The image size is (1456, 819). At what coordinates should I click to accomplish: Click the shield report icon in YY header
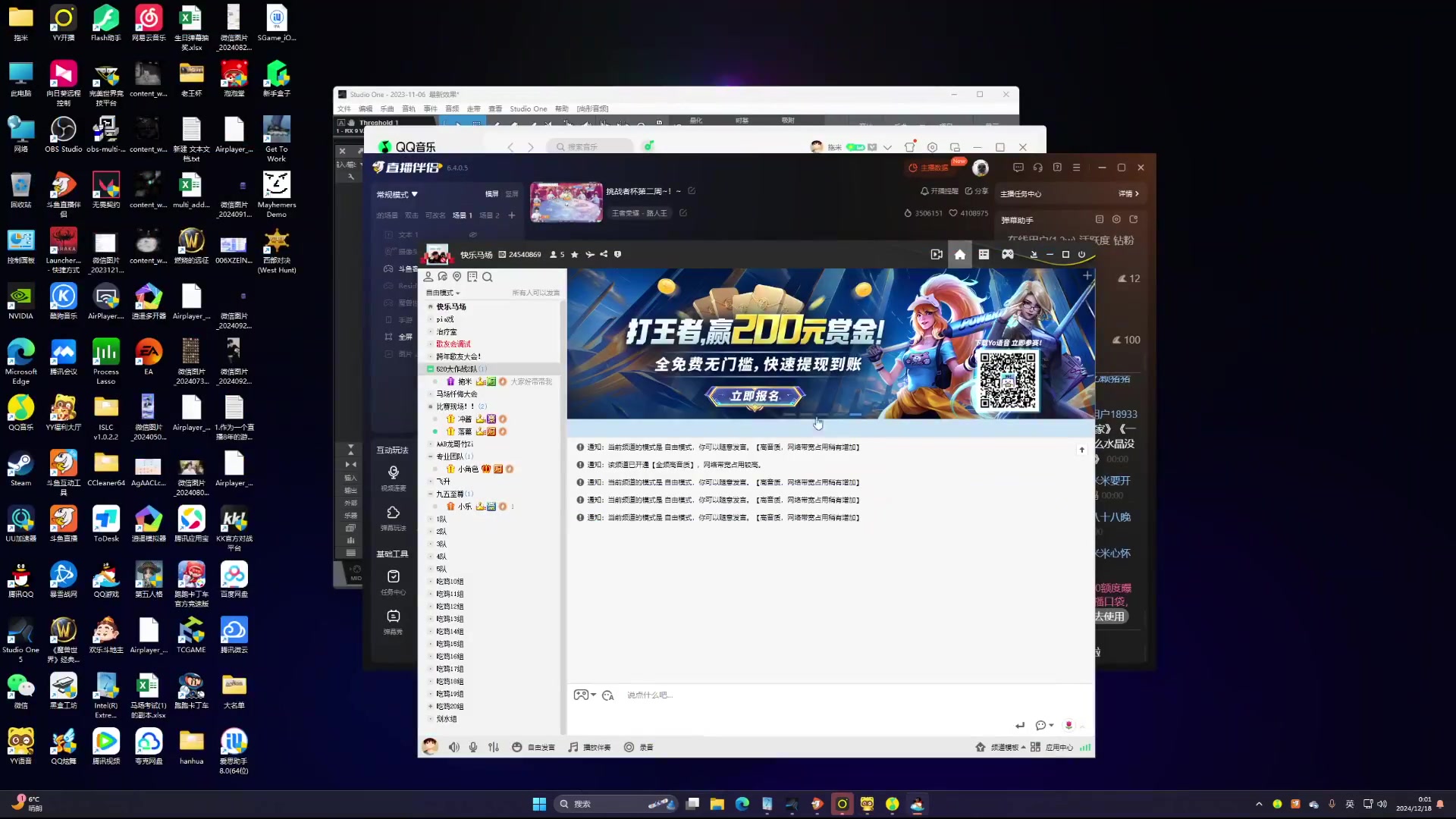[618, 255]
